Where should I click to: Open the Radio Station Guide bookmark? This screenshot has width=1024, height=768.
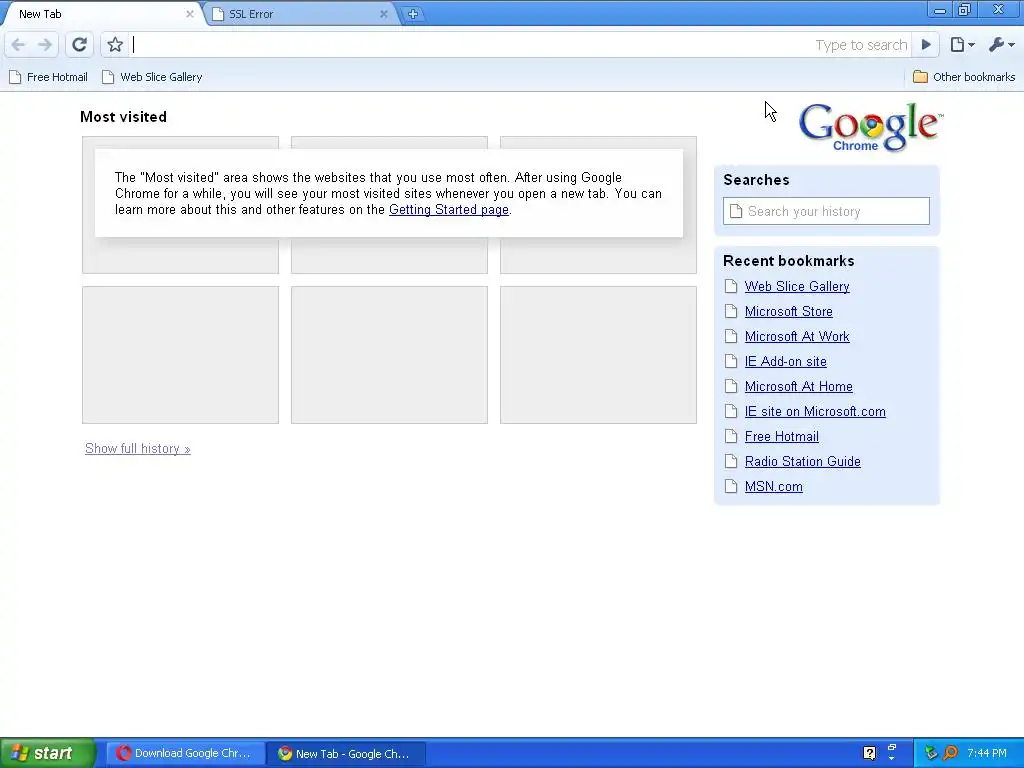[x=802, y=462]
